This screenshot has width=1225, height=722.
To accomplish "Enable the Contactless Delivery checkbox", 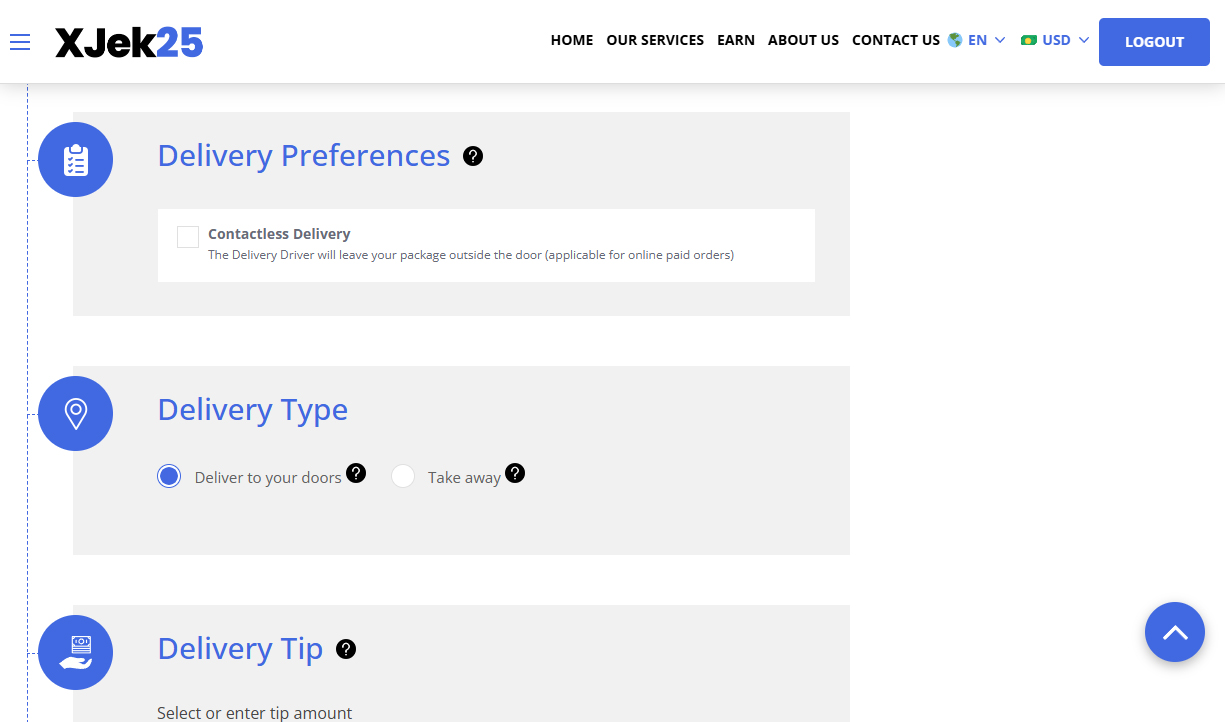I will click(188, 236).
